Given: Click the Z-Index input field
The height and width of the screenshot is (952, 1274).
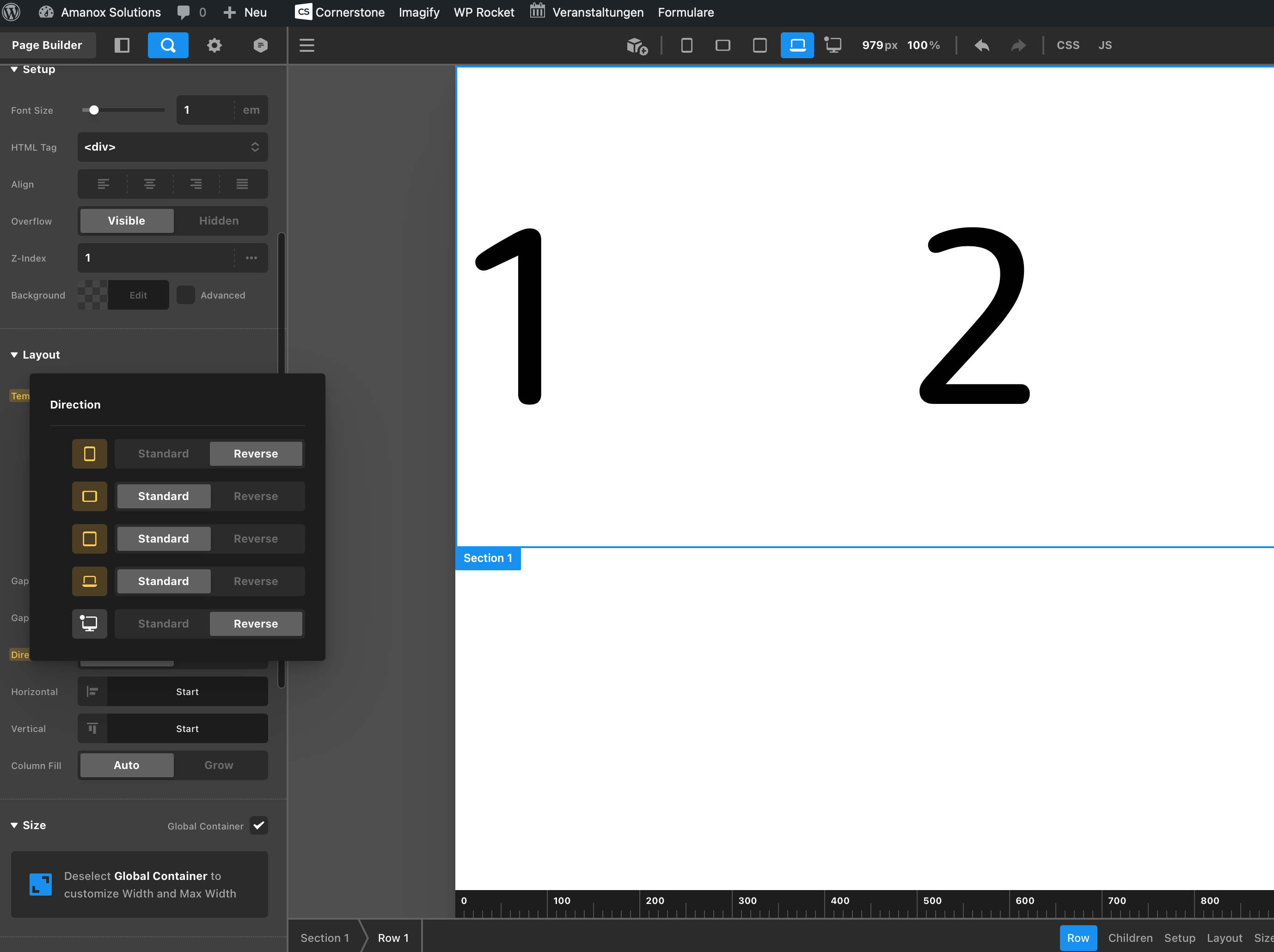Looking at the screenshot, I should pyautogui.click(x=155, y=257).
